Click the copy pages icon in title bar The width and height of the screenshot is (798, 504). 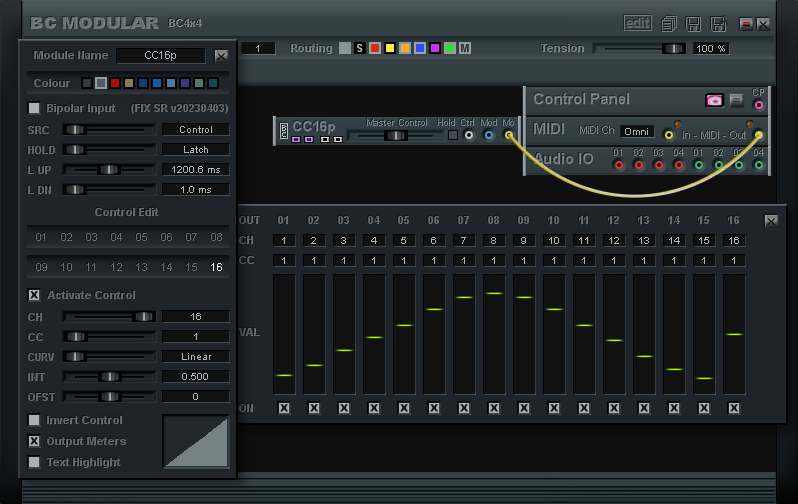click(670, 23)
